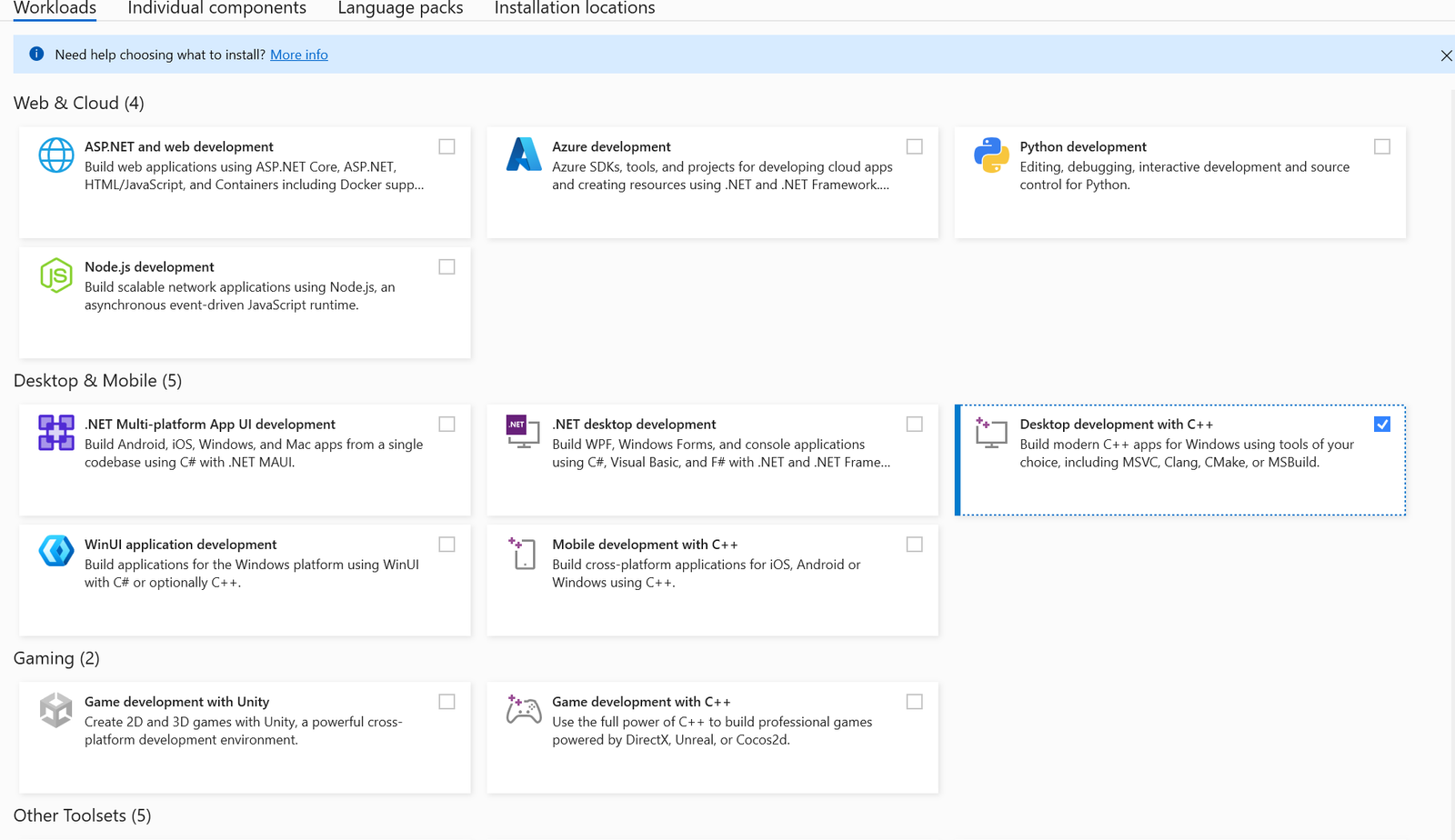Click the blue info icon in banner

pos(36,54)
